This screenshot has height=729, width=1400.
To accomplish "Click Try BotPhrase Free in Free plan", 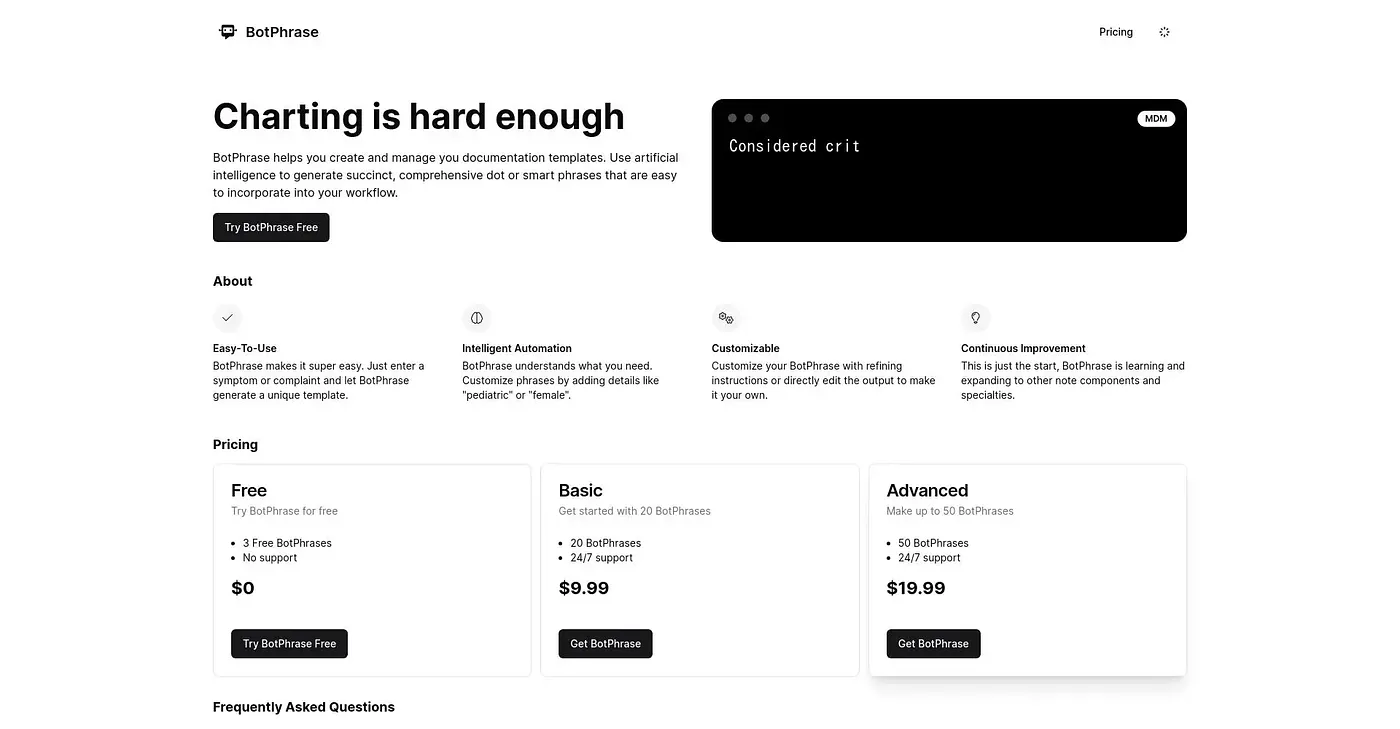I will (x=289, y=644).
